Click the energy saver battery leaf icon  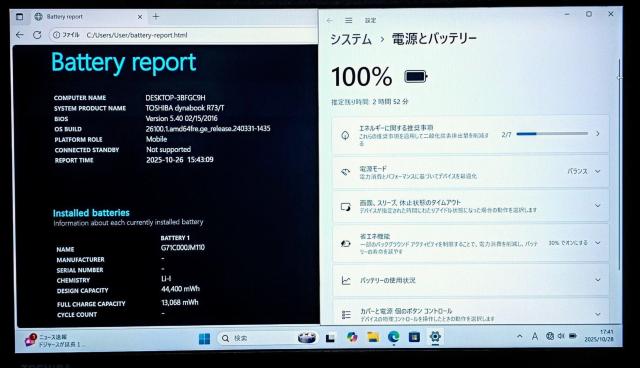(345, 244)
